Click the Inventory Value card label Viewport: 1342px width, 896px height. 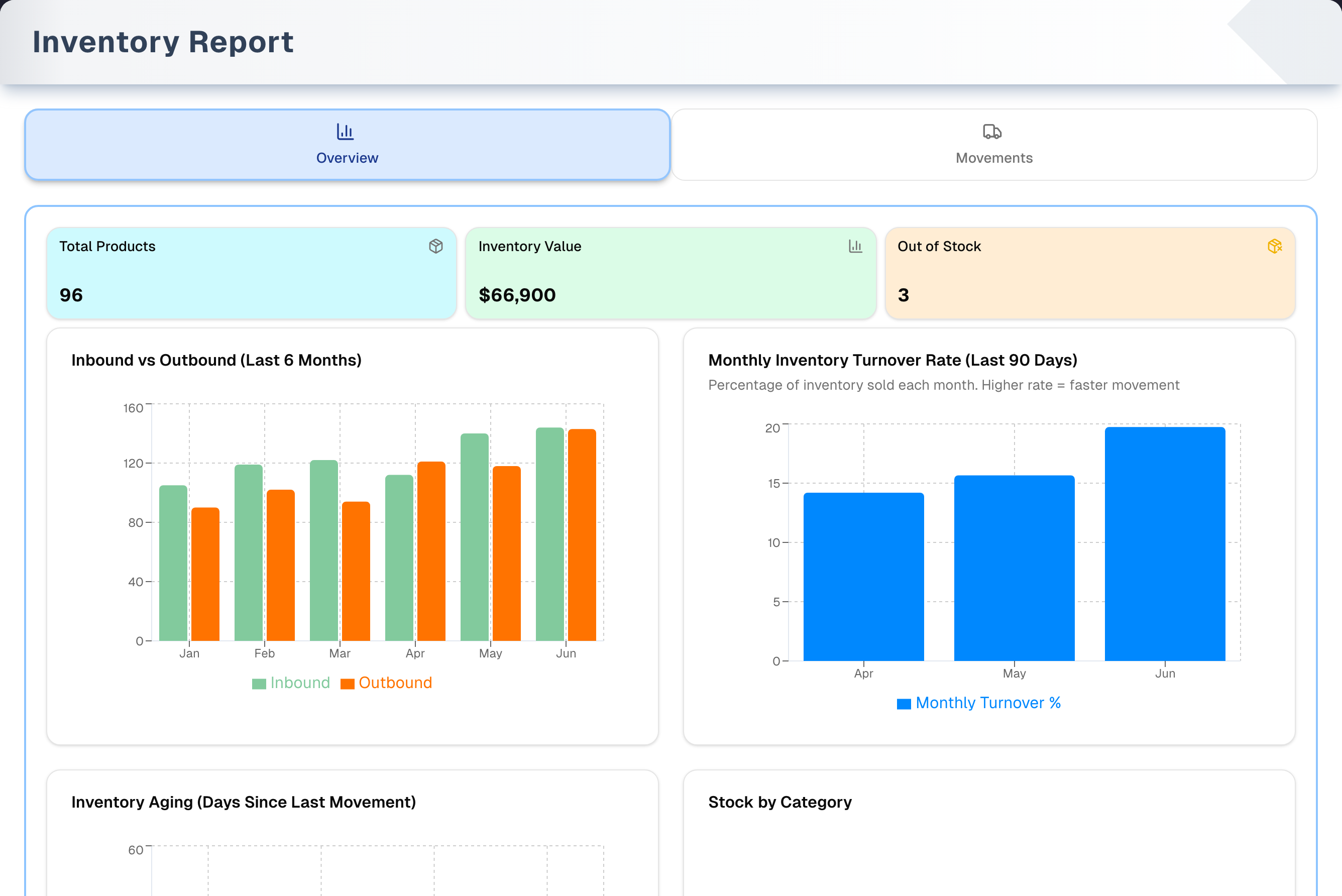[529, 246]
